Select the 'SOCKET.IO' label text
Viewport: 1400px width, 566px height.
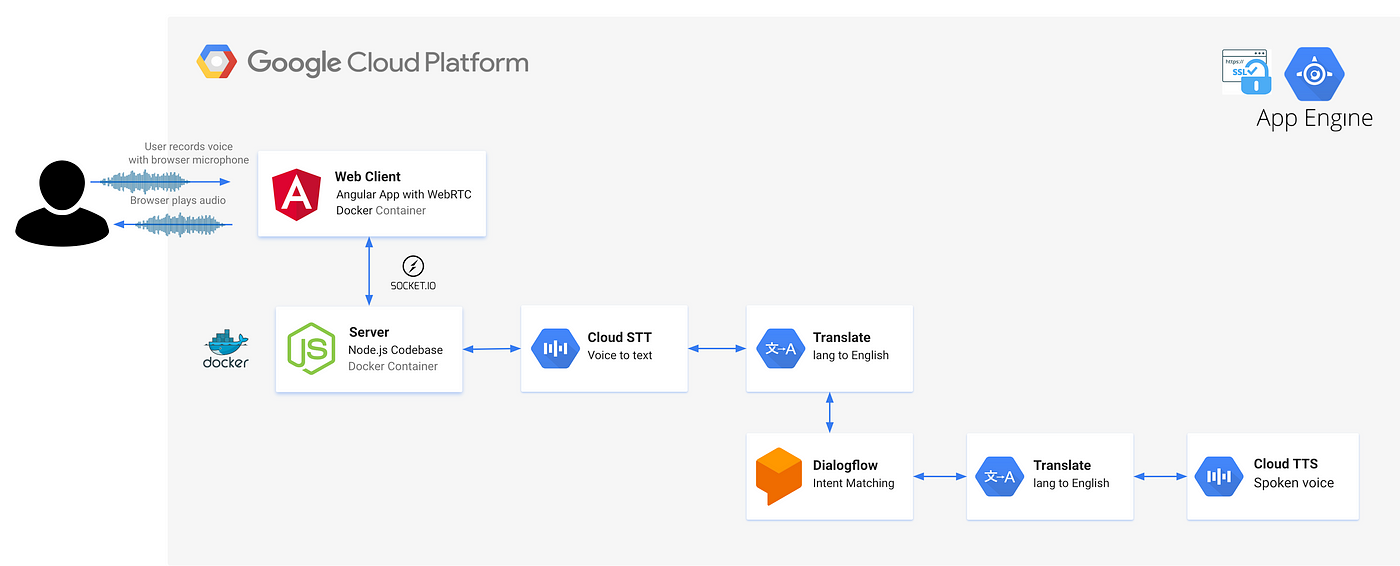point(413,286)
